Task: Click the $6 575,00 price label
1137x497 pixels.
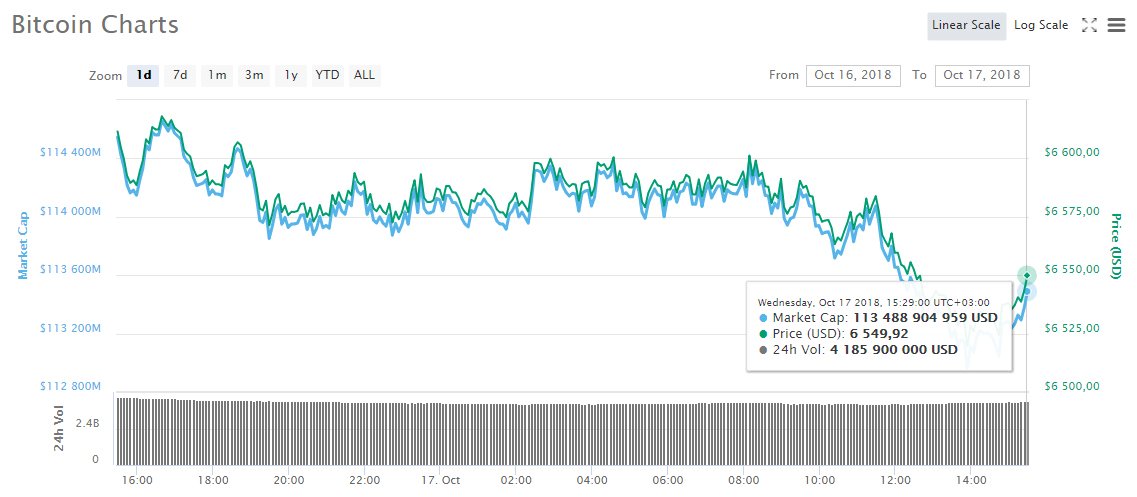Action: click(x=1072, y=212)
